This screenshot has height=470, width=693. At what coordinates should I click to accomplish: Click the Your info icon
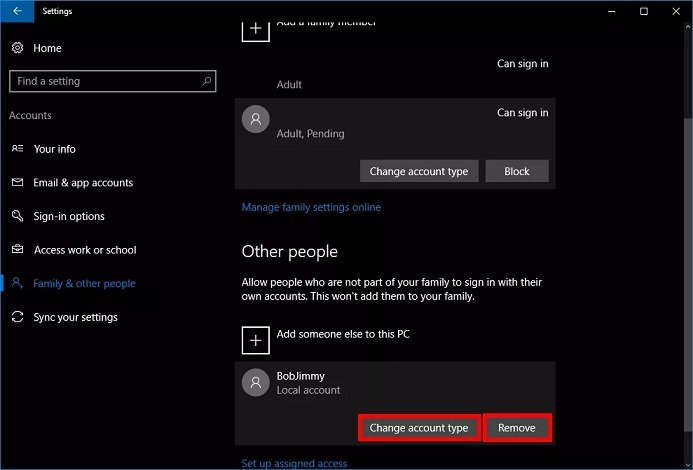coord(17,149)
